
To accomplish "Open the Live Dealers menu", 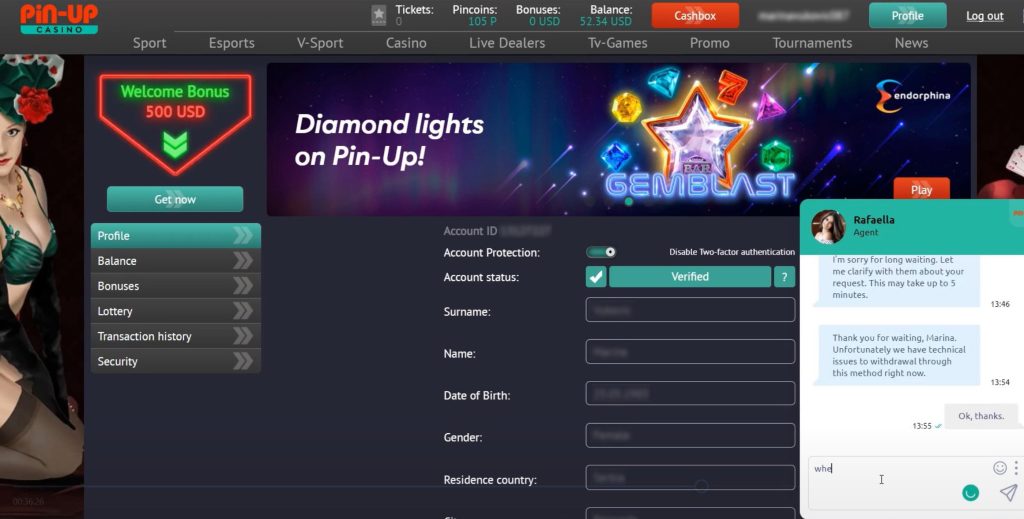I will (x=507, y=43).
